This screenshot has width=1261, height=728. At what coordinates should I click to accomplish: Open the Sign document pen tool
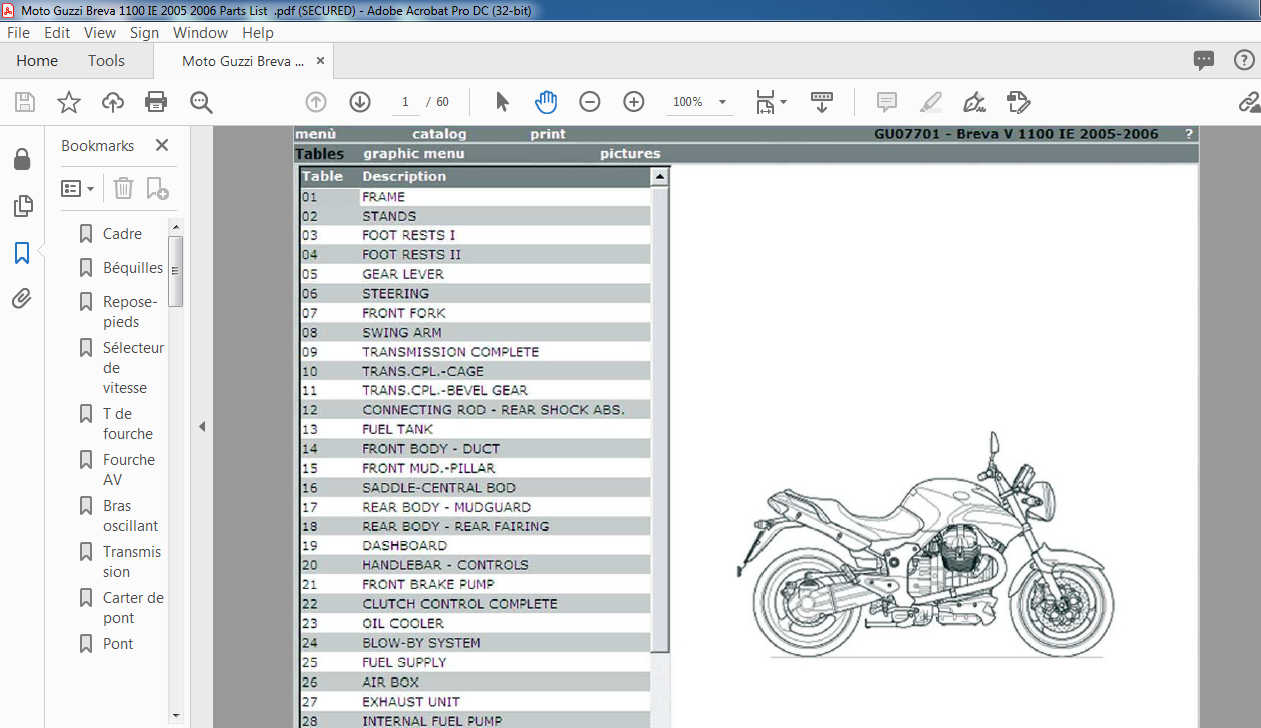click(974, 102)
